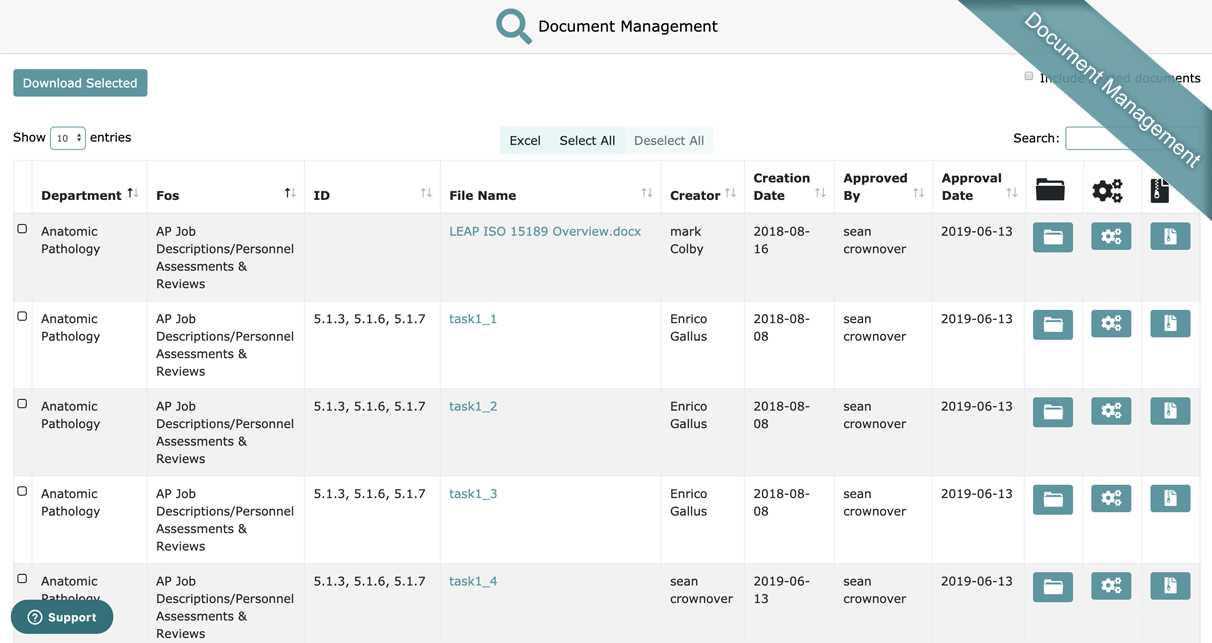
Task: Click the Excel export option
Action: coord(524,141)
